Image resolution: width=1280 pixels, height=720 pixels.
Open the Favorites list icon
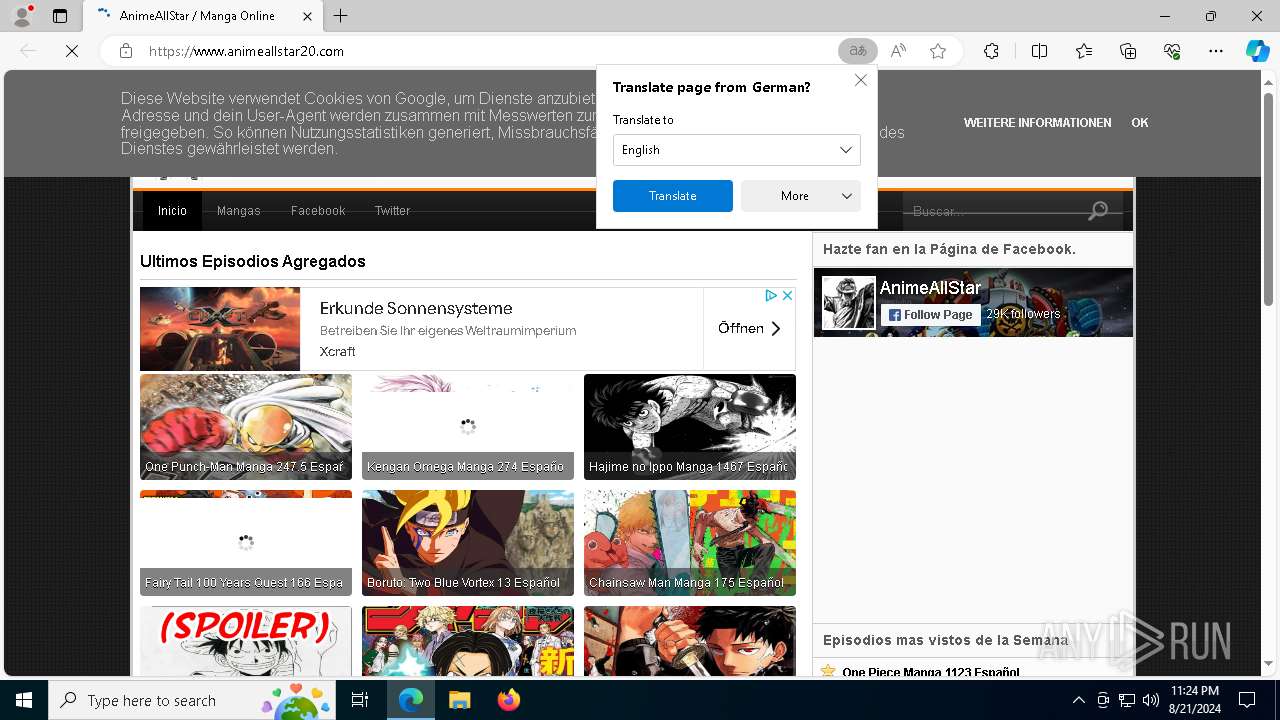tap(1084, 51)
